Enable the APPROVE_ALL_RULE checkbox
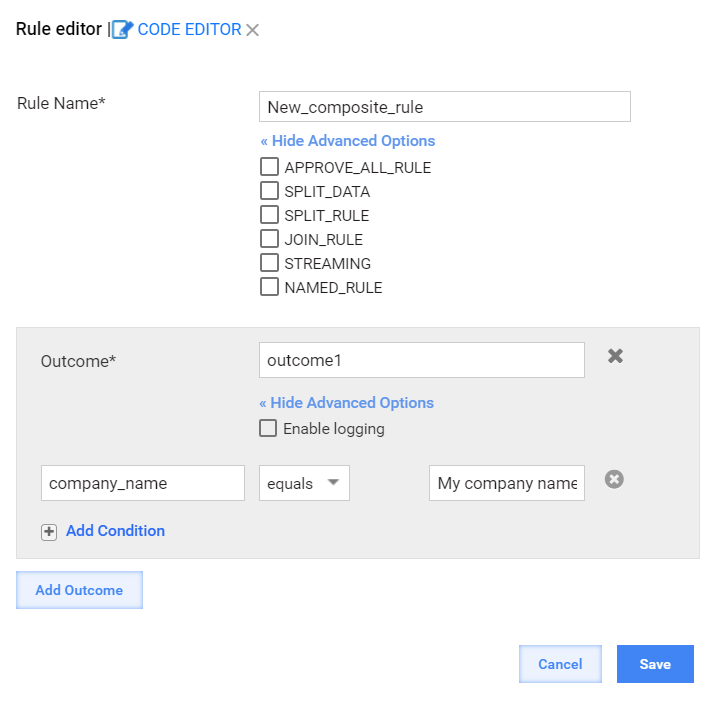Screen dimensions: 718x707 [x=269, y=167]
